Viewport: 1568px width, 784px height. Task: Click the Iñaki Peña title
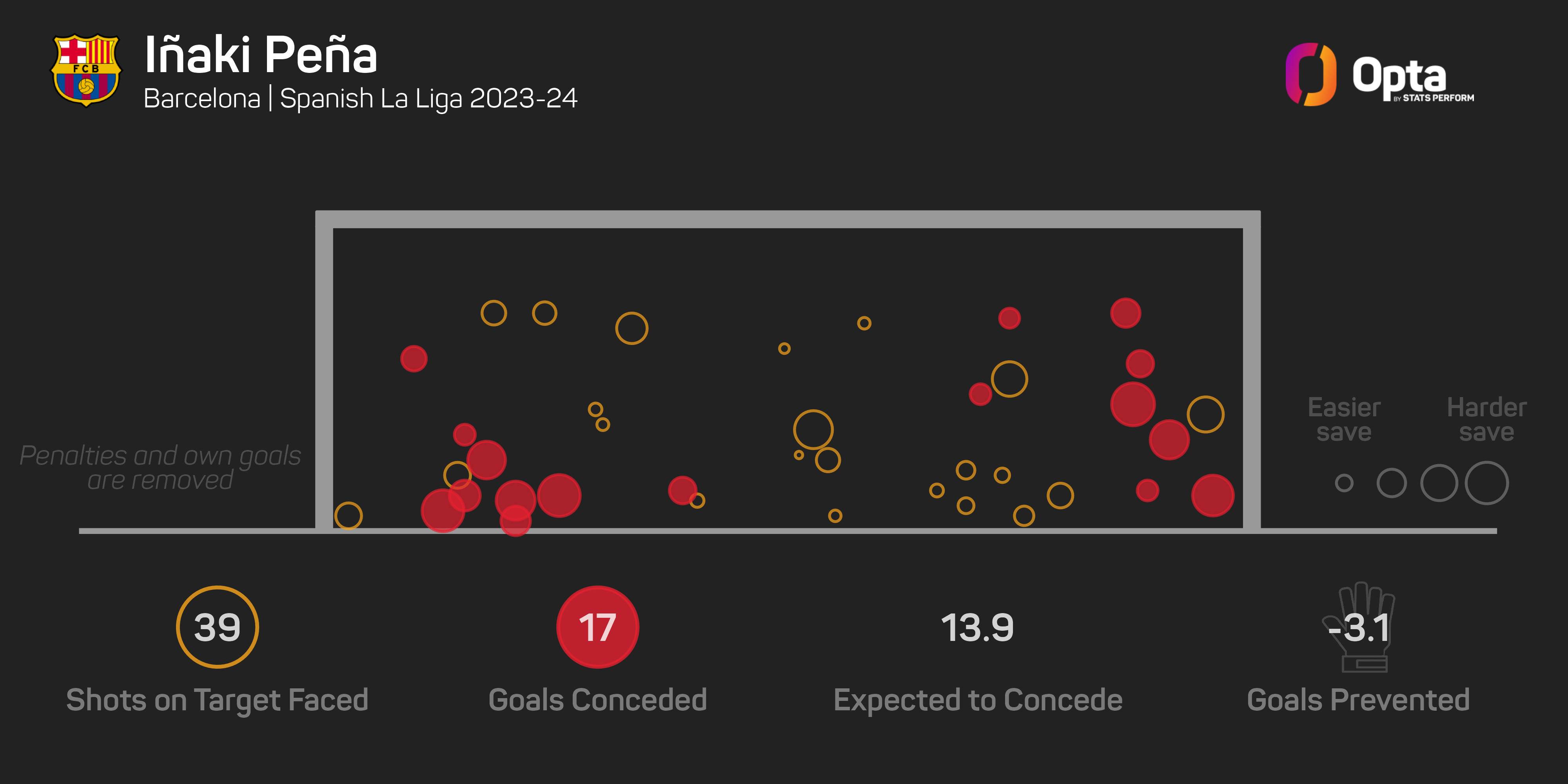261,55
